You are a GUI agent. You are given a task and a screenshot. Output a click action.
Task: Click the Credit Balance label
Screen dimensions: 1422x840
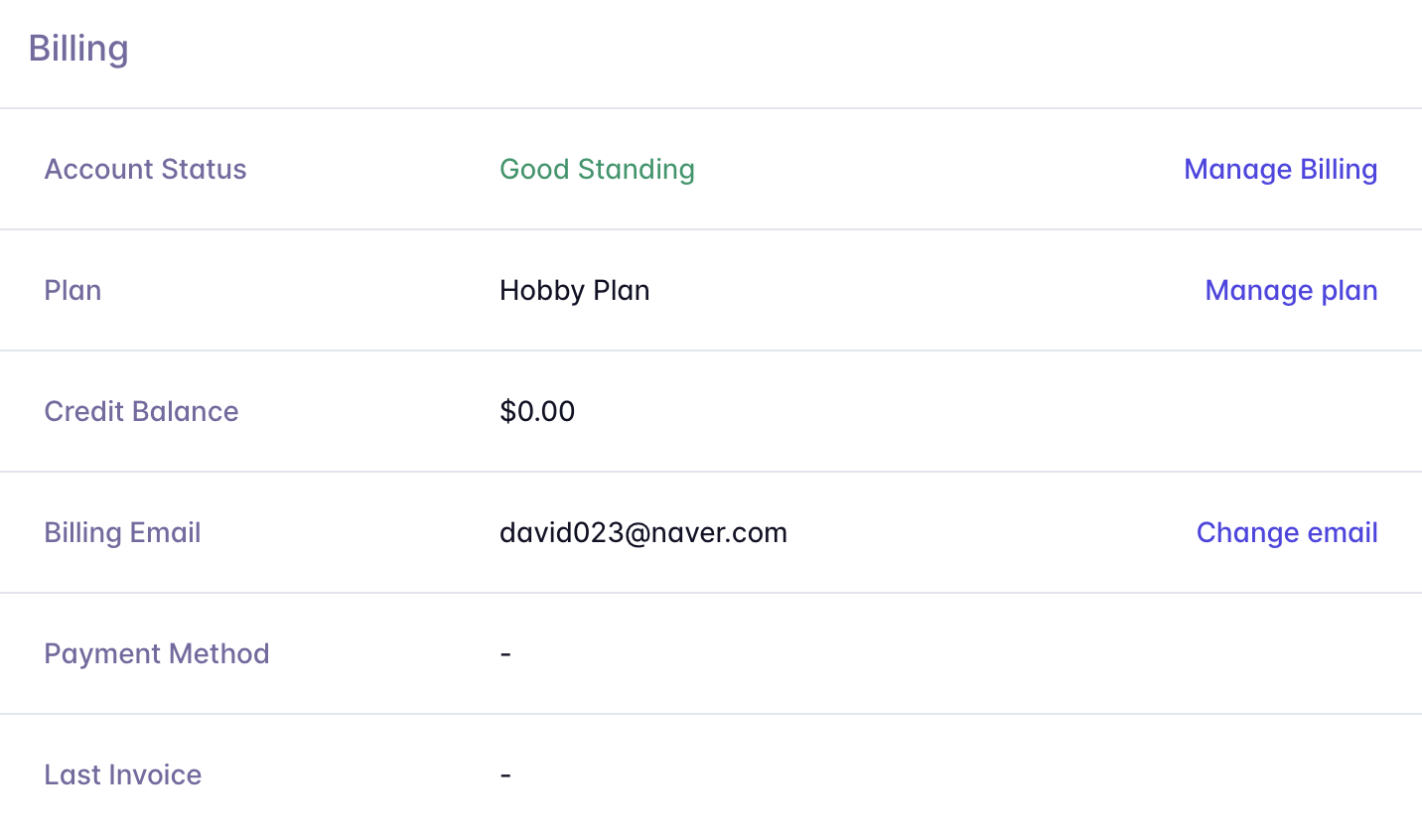[141, 412]
